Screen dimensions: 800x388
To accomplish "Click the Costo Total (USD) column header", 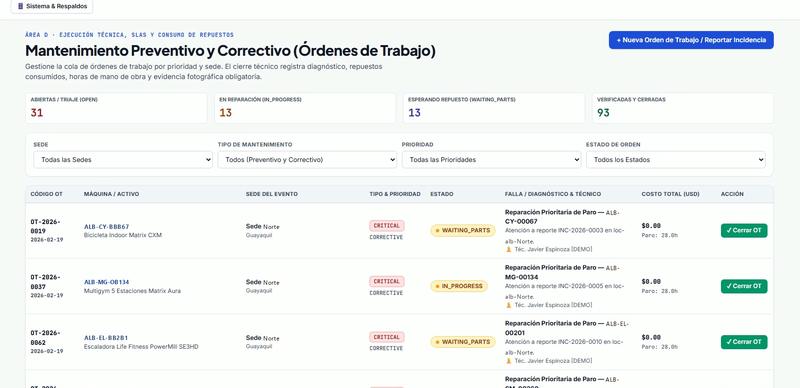I will 670,194.
